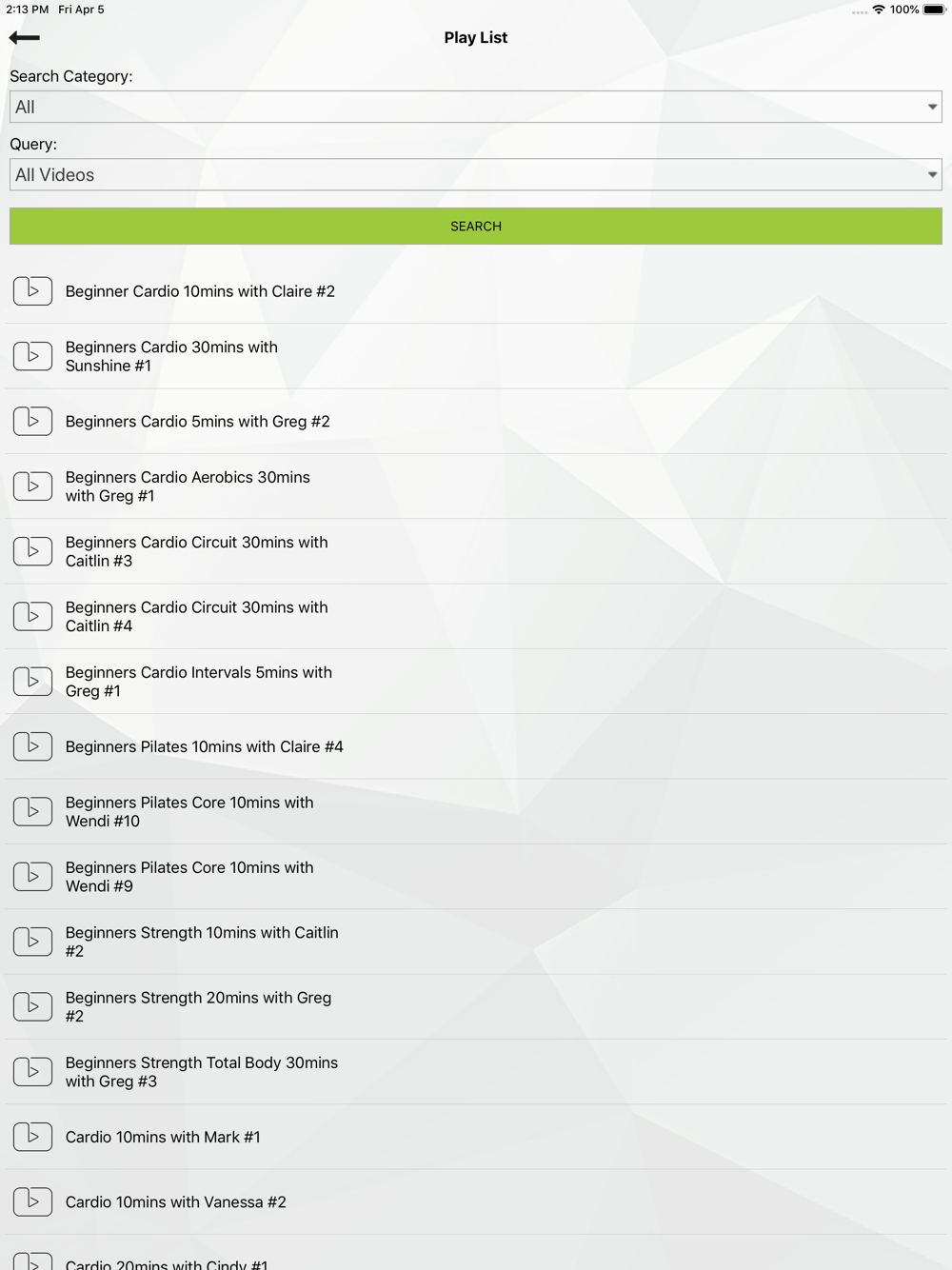Play icon for Beginner Cardio 10mins with Claire #2

click(x=32, y=291)
